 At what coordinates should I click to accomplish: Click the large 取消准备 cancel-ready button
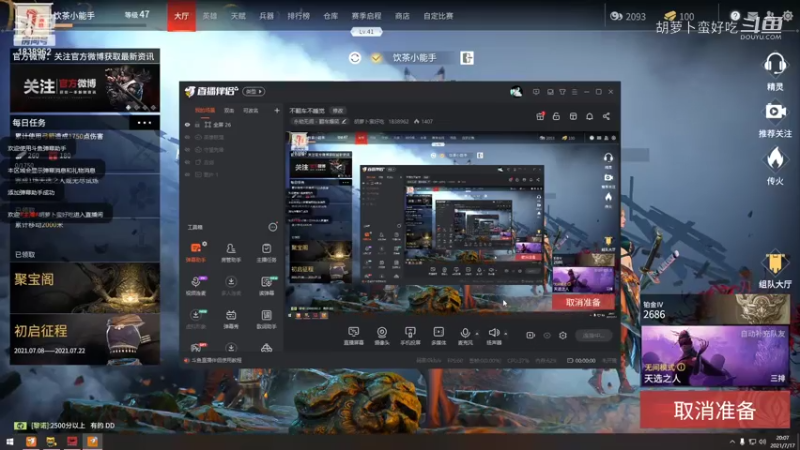coord(715,410)
